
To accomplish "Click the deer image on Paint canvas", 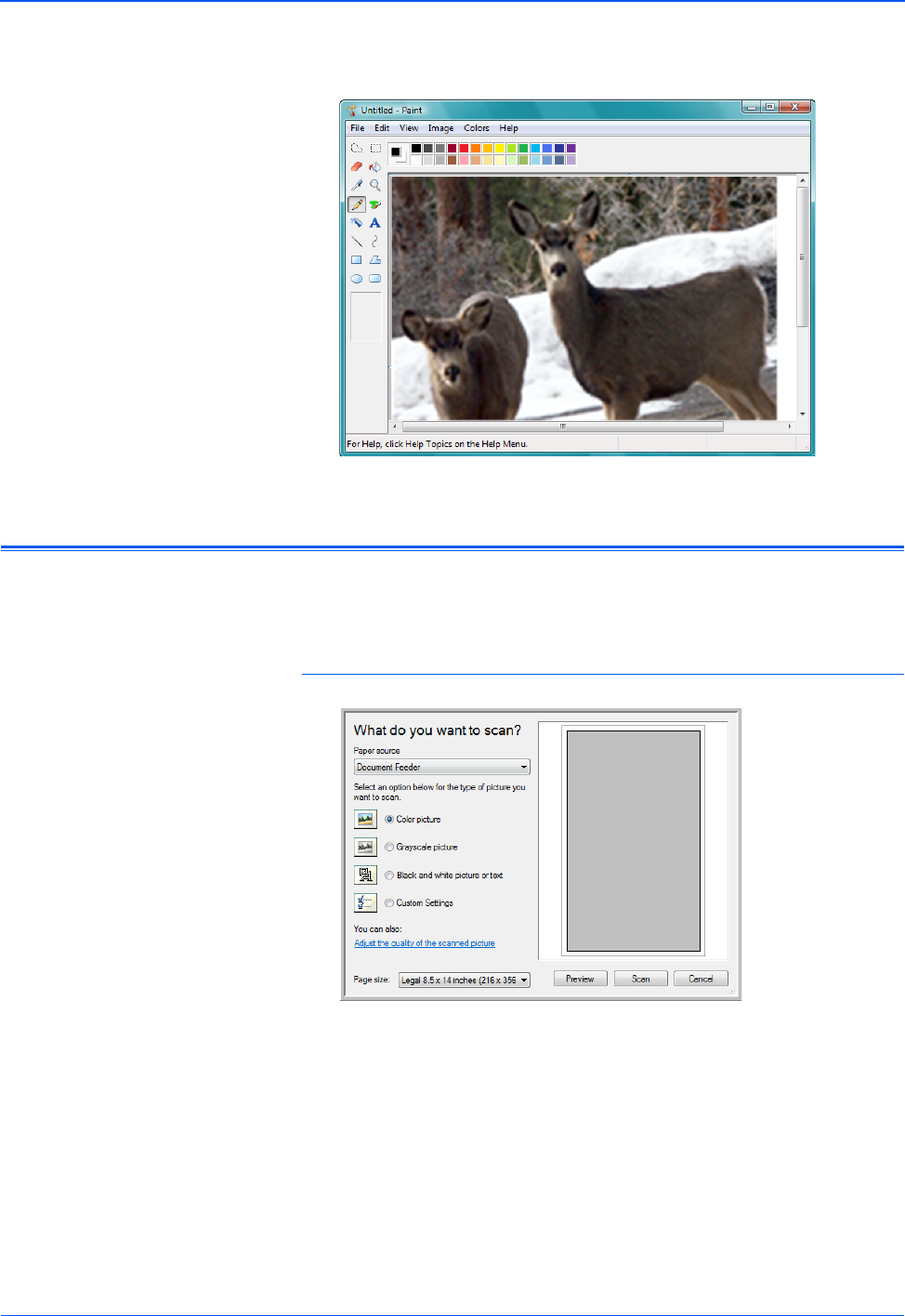I will point(584,298).
